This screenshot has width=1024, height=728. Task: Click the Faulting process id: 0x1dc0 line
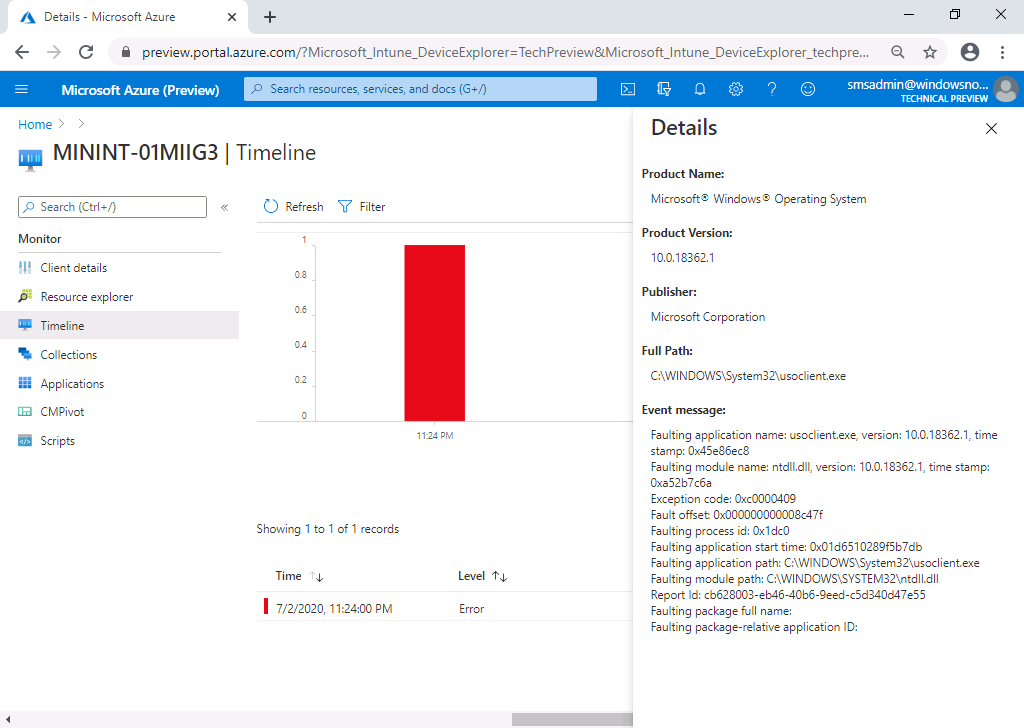point(720,531)
